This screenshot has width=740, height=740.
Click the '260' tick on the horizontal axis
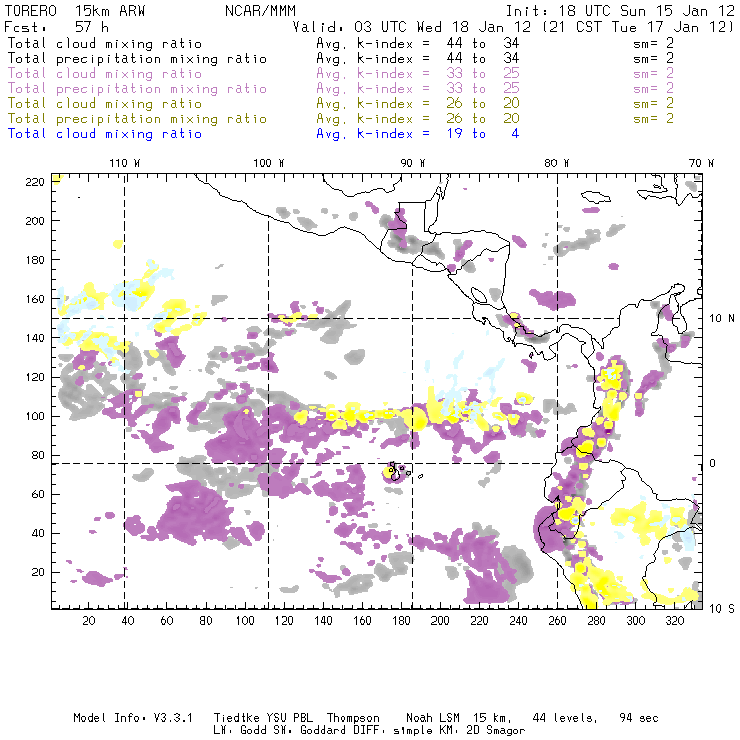tap(557, 621)
